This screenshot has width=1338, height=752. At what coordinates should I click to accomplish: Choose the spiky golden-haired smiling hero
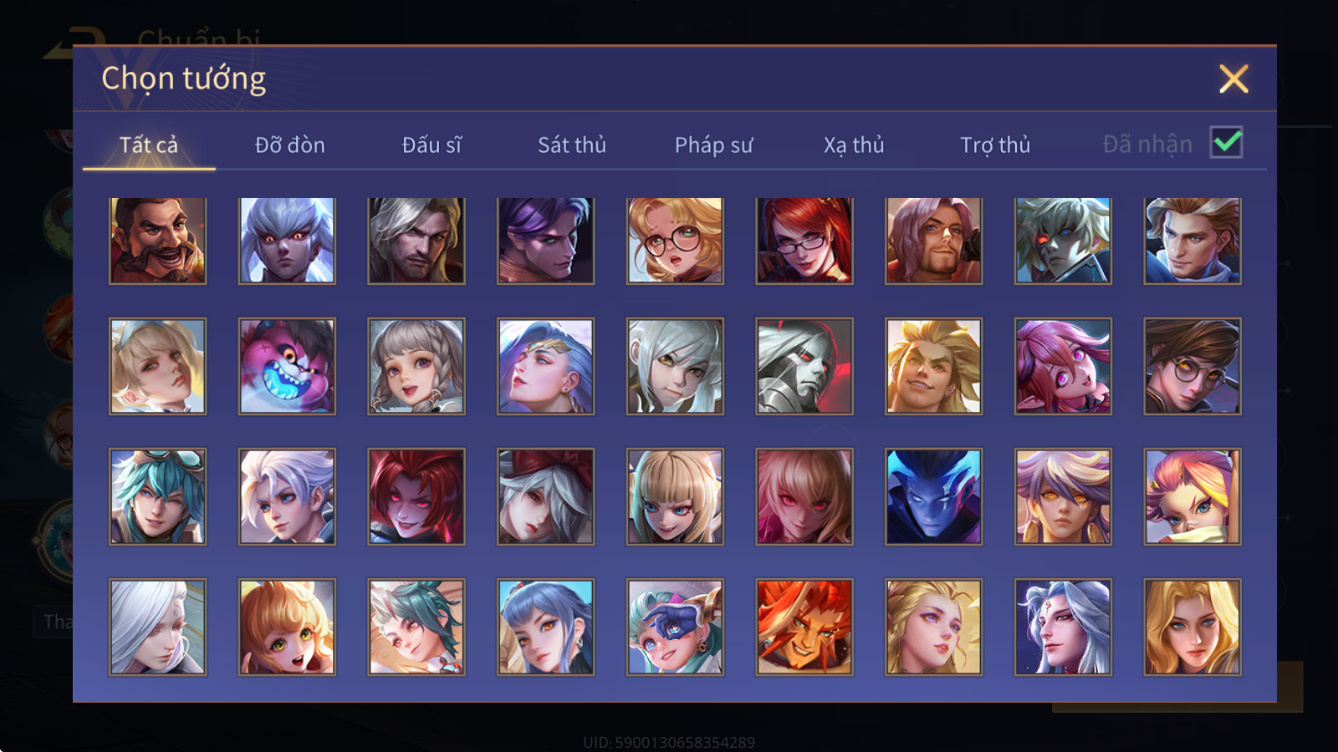pyautogui.click(x=934, y=366)
